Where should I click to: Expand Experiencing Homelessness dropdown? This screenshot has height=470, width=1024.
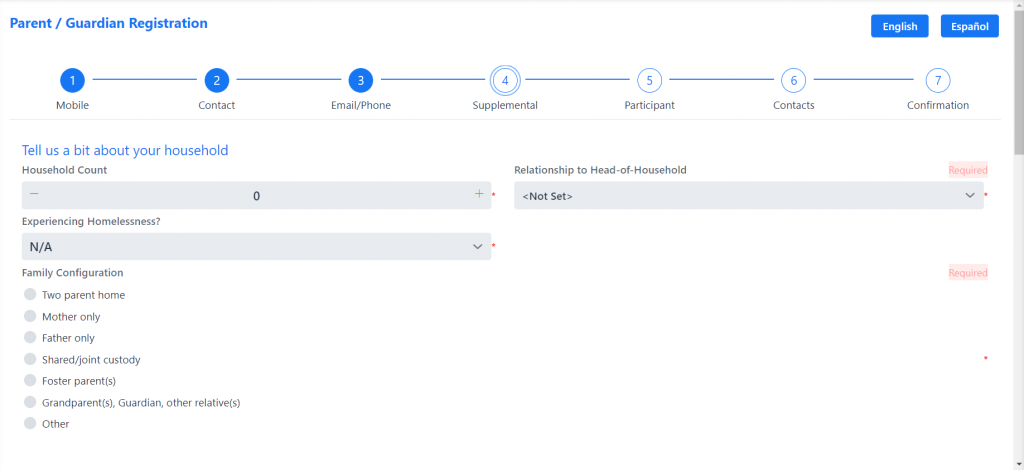(x=256, y=246)
